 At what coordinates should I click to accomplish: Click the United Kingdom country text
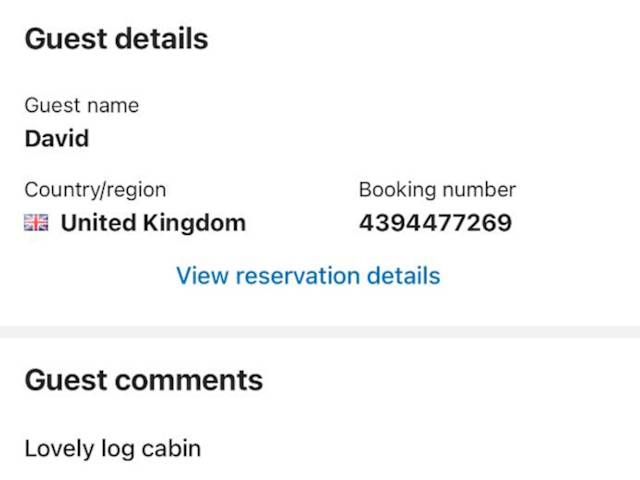click(153, 223)
